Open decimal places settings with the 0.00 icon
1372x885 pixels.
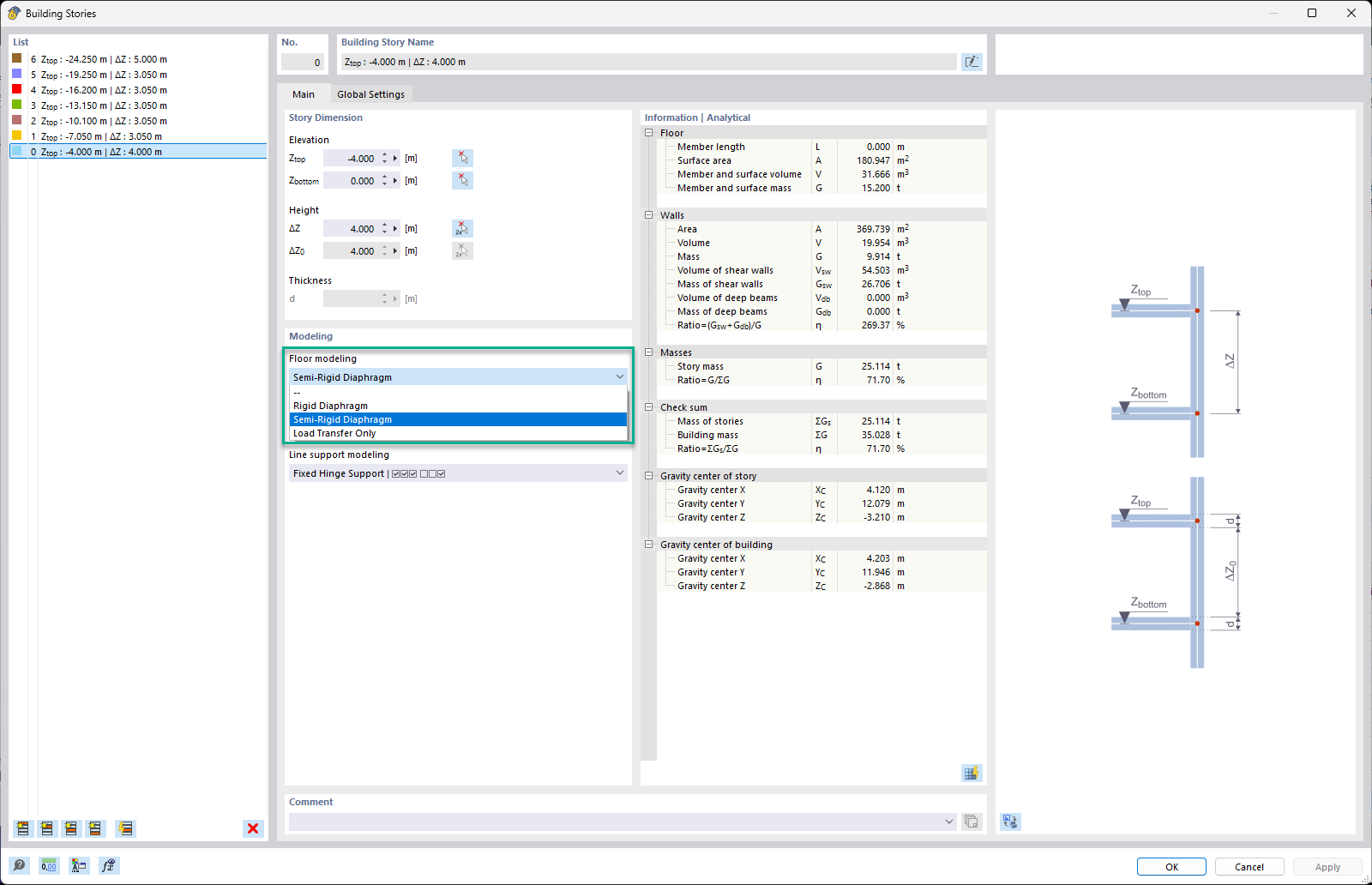point(49,865)
